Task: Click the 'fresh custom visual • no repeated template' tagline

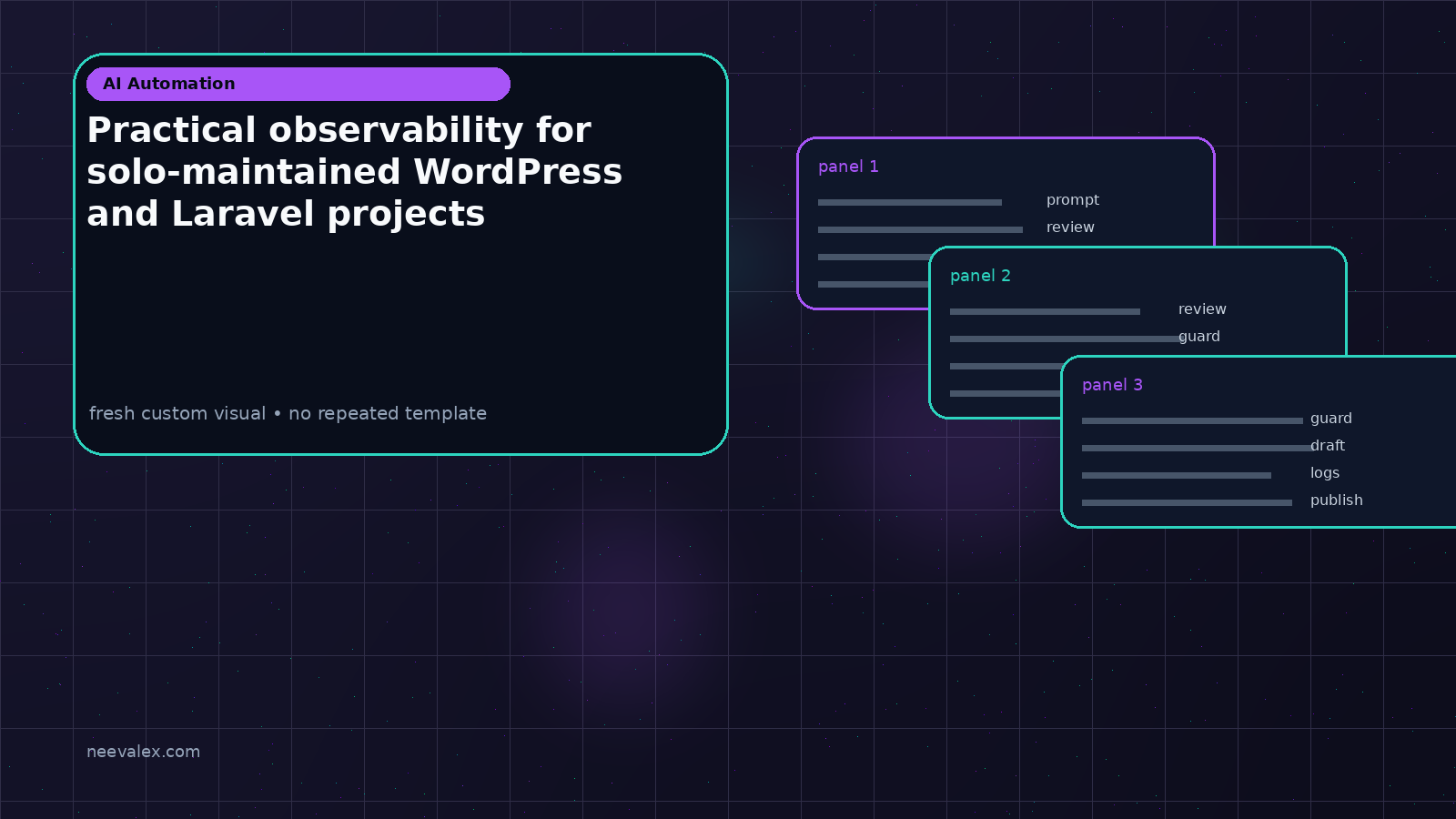Action: [288, 413]
